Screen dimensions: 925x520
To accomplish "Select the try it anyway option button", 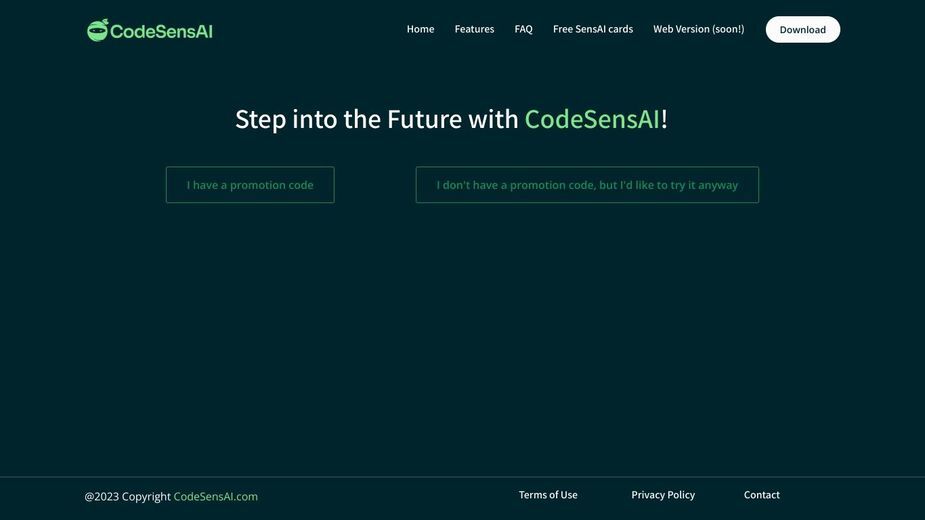I will pyautogui.click(x=587, y=185).
